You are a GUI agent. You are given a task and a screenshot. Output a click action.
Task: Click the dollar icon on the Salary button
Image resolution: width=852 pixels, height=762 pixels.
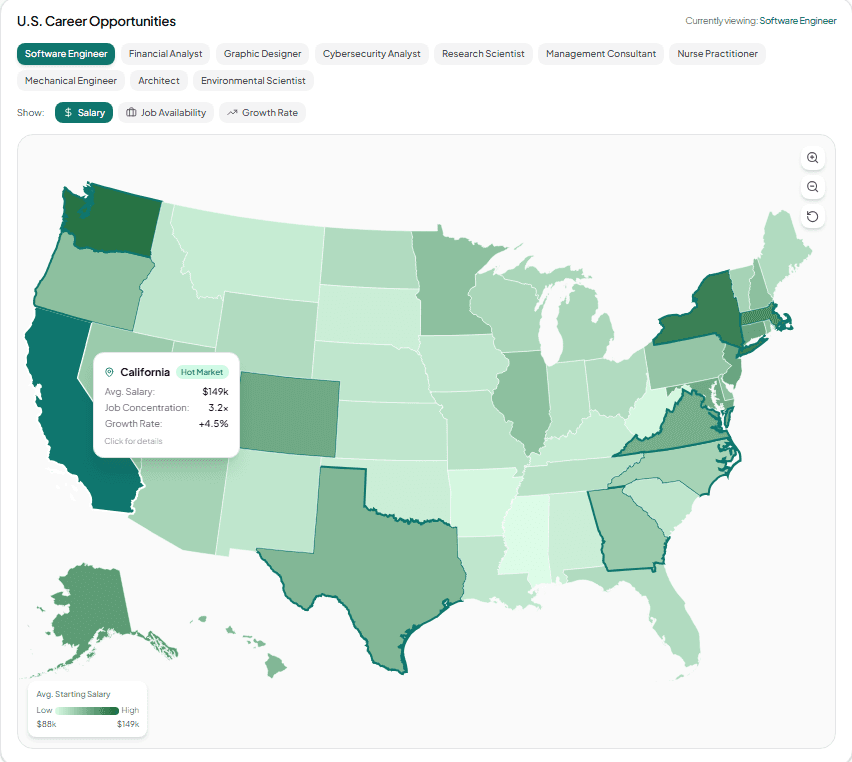pyautogui.click(x=68, y=113)
